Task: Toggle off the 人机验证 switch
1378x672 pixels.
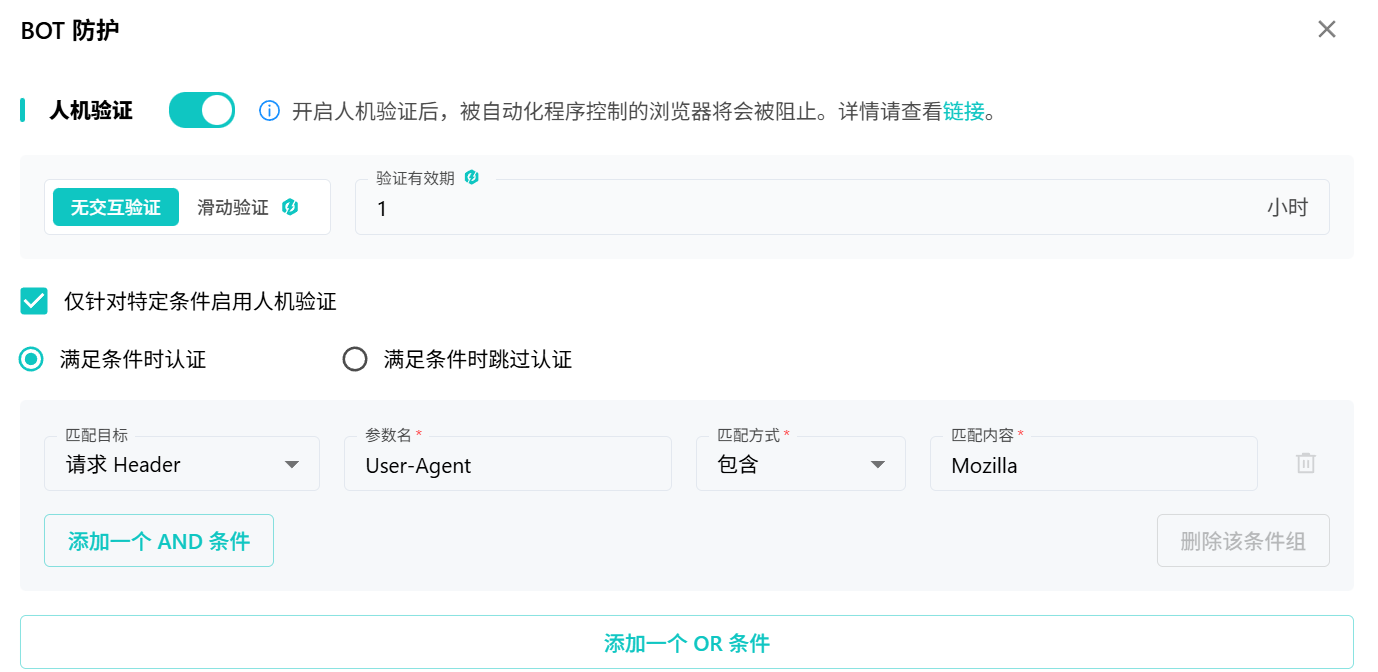Action: (201, 110)
